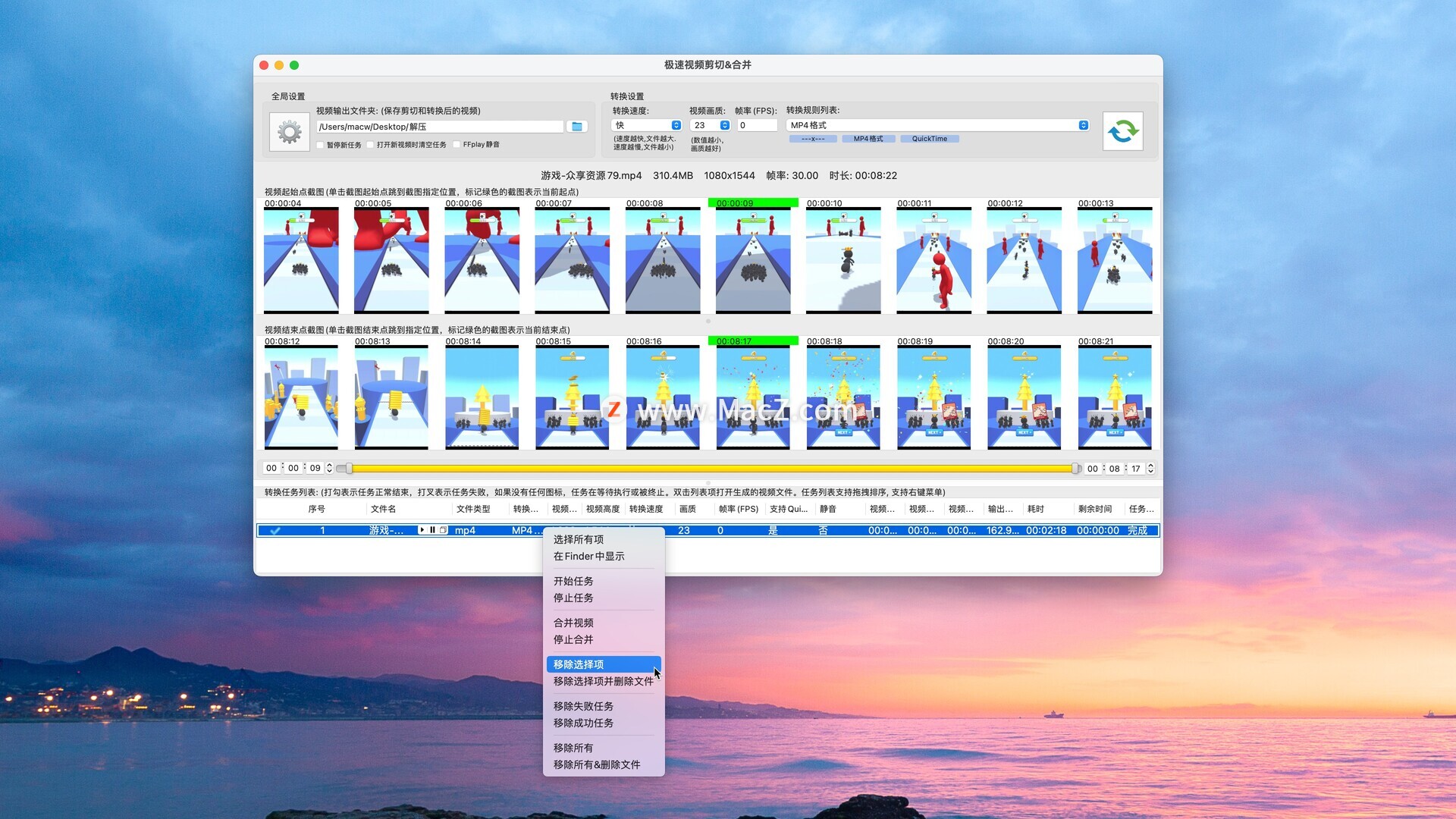The height and width of the screenshot is (819, 1456).
Task: Open 视频画质 dropdown showing 23
Action: point(710,125)
